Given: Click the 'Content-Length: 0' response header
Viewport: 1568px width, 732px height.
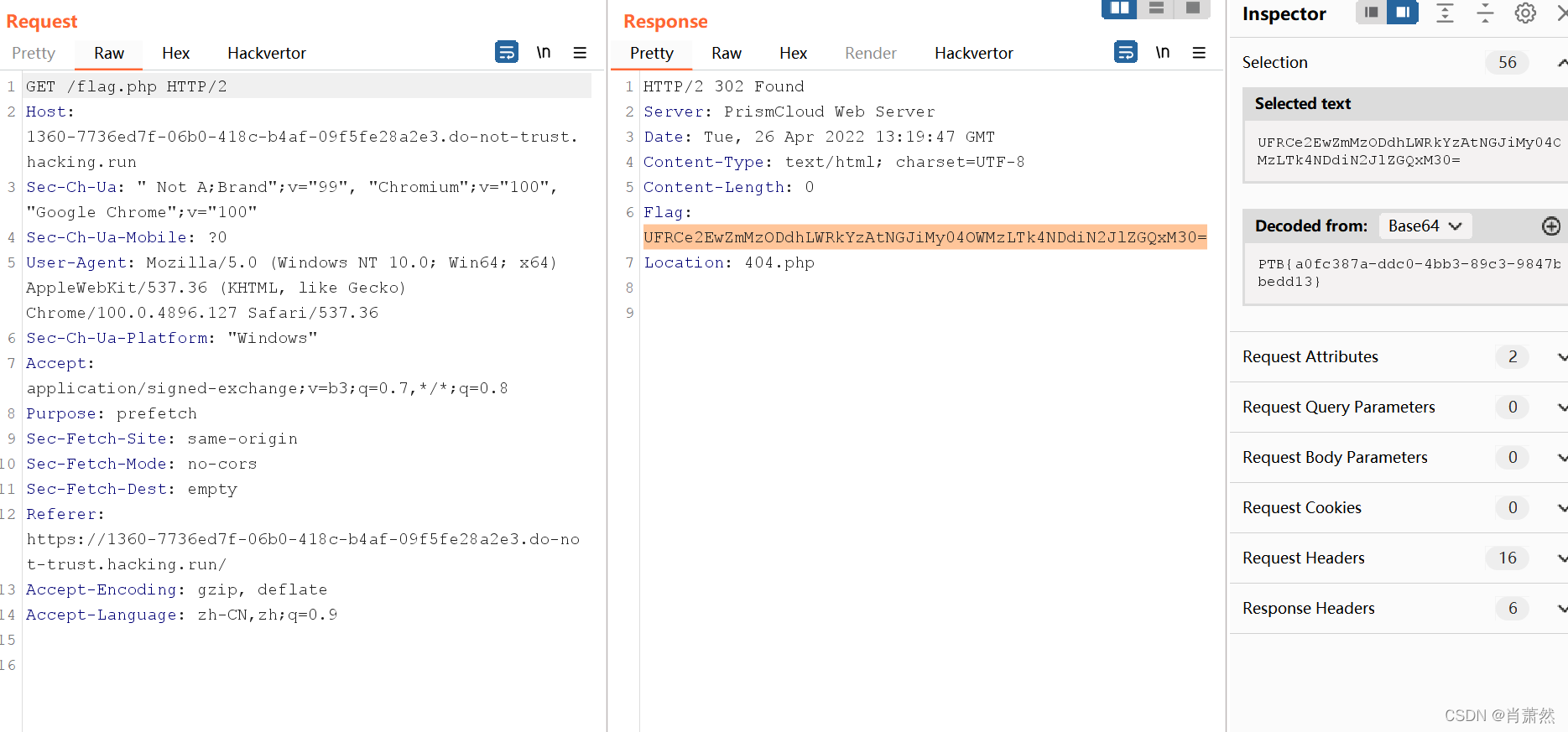Looking at the screenshot, I should pos(728,187).
